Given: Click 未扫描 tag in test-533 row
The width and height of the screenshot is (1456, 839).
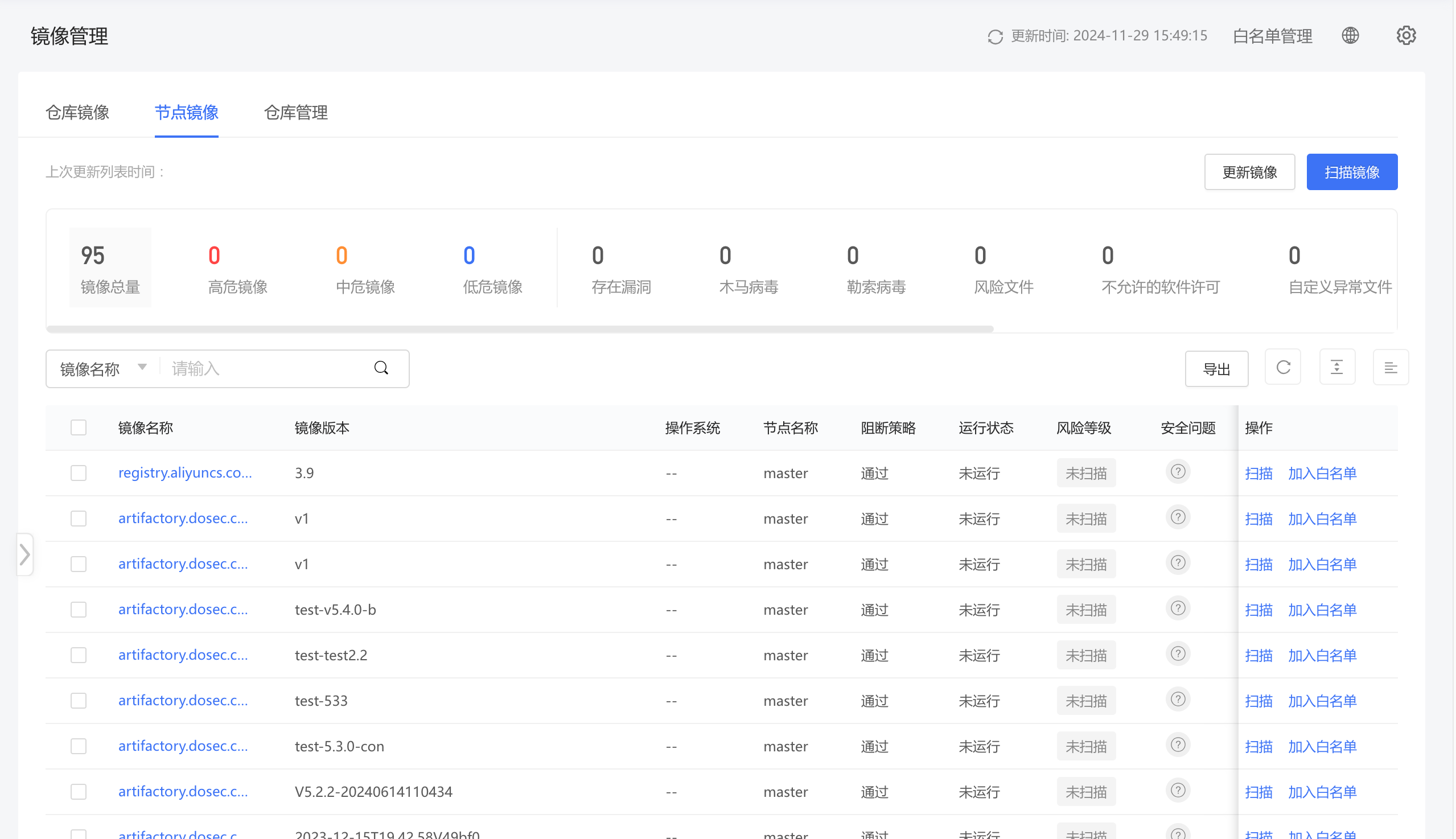Looking at the screenshot, I should click(x=1086, y=701).
